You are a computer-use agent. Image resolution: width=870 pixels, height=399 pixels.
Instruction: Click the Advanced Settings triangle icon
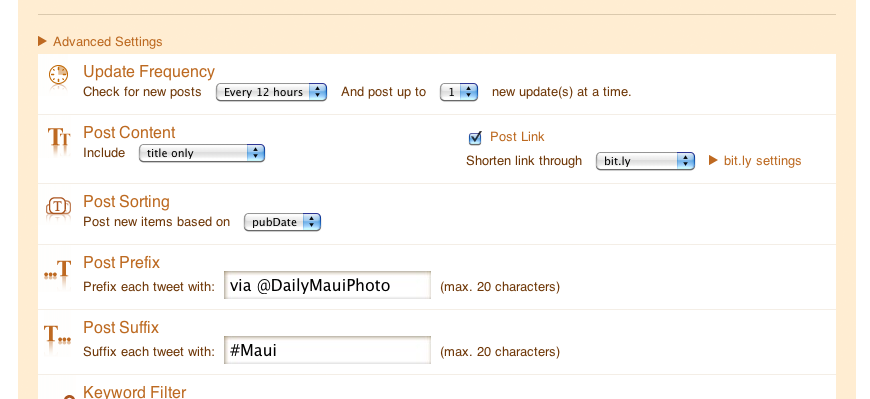coord(42,41)
